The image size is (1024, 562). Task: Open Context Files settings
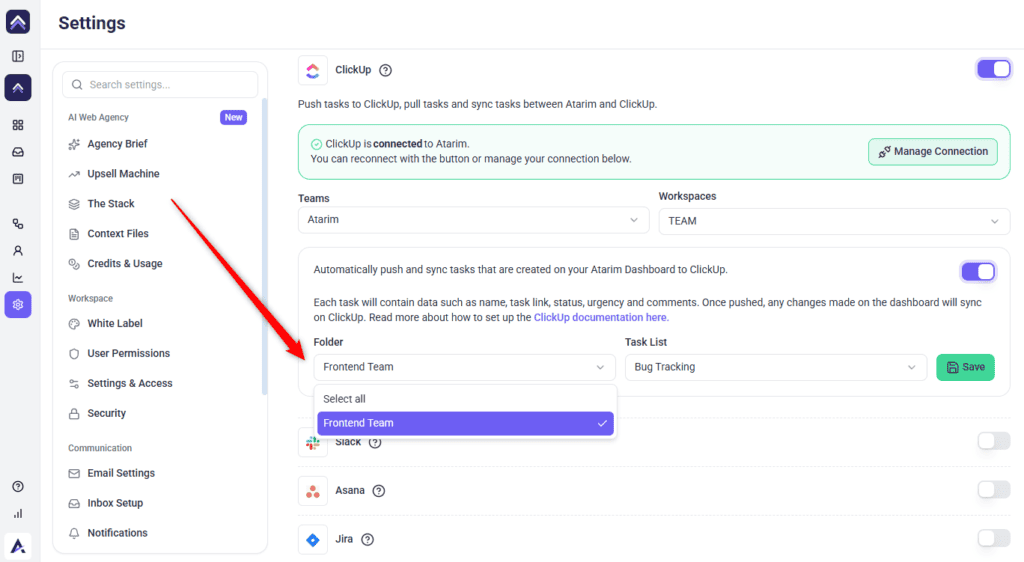point(118,234)
